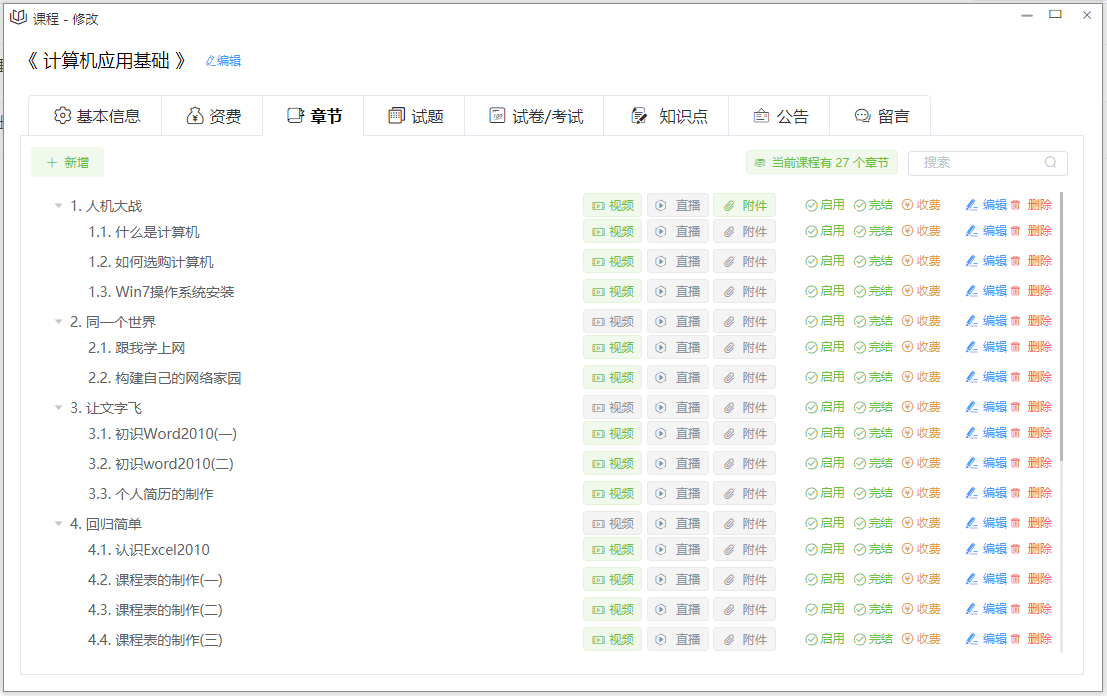The image size is (1107, 696).
Task: Click 附件 for 2.2. 构建自己的网络家园
Action: 744,378
